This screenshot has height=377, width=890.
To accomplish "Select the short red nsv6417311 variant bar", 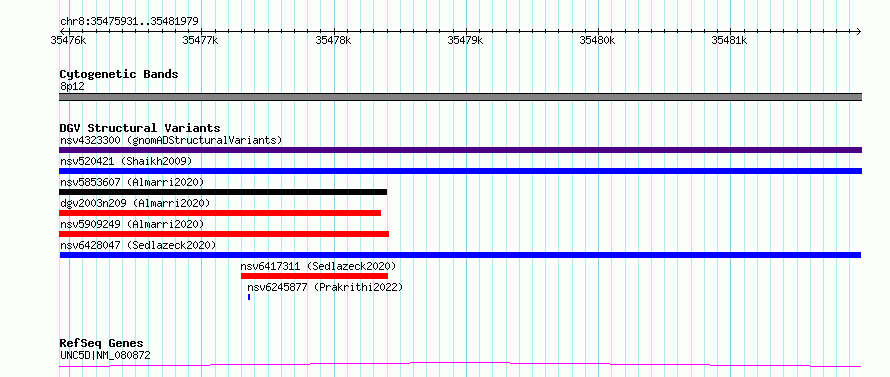I will (x=314, y=276).
